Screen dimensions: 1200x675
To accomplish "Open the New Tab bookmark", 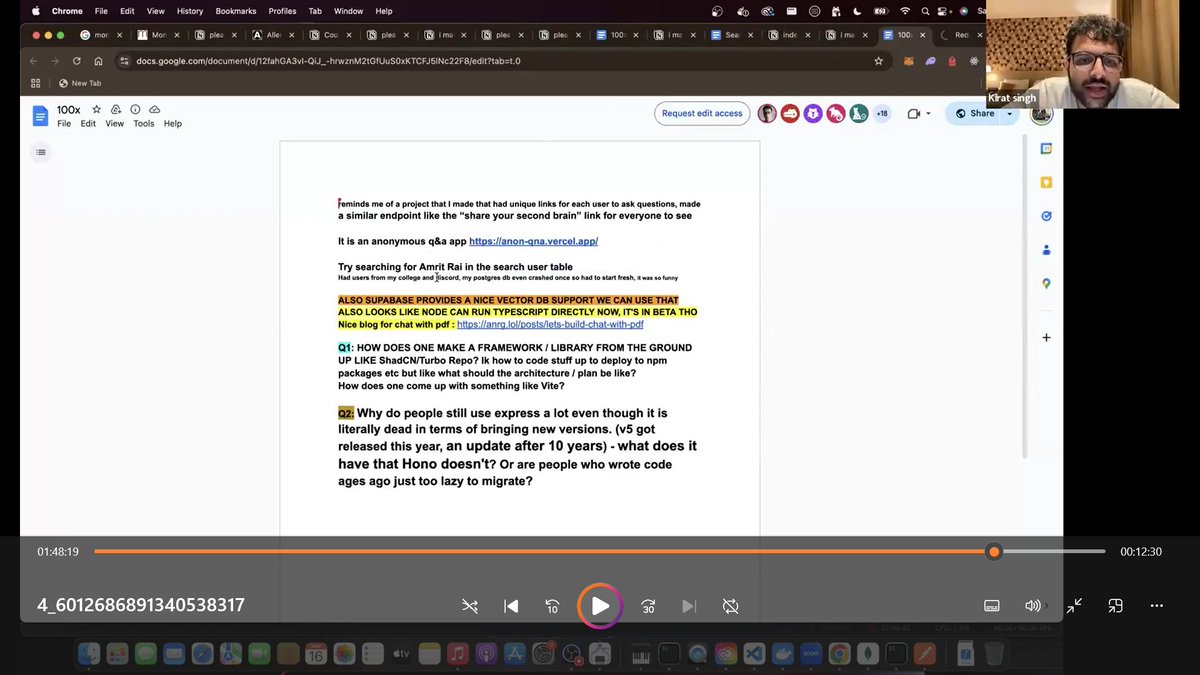I will [x=80, y=83].
